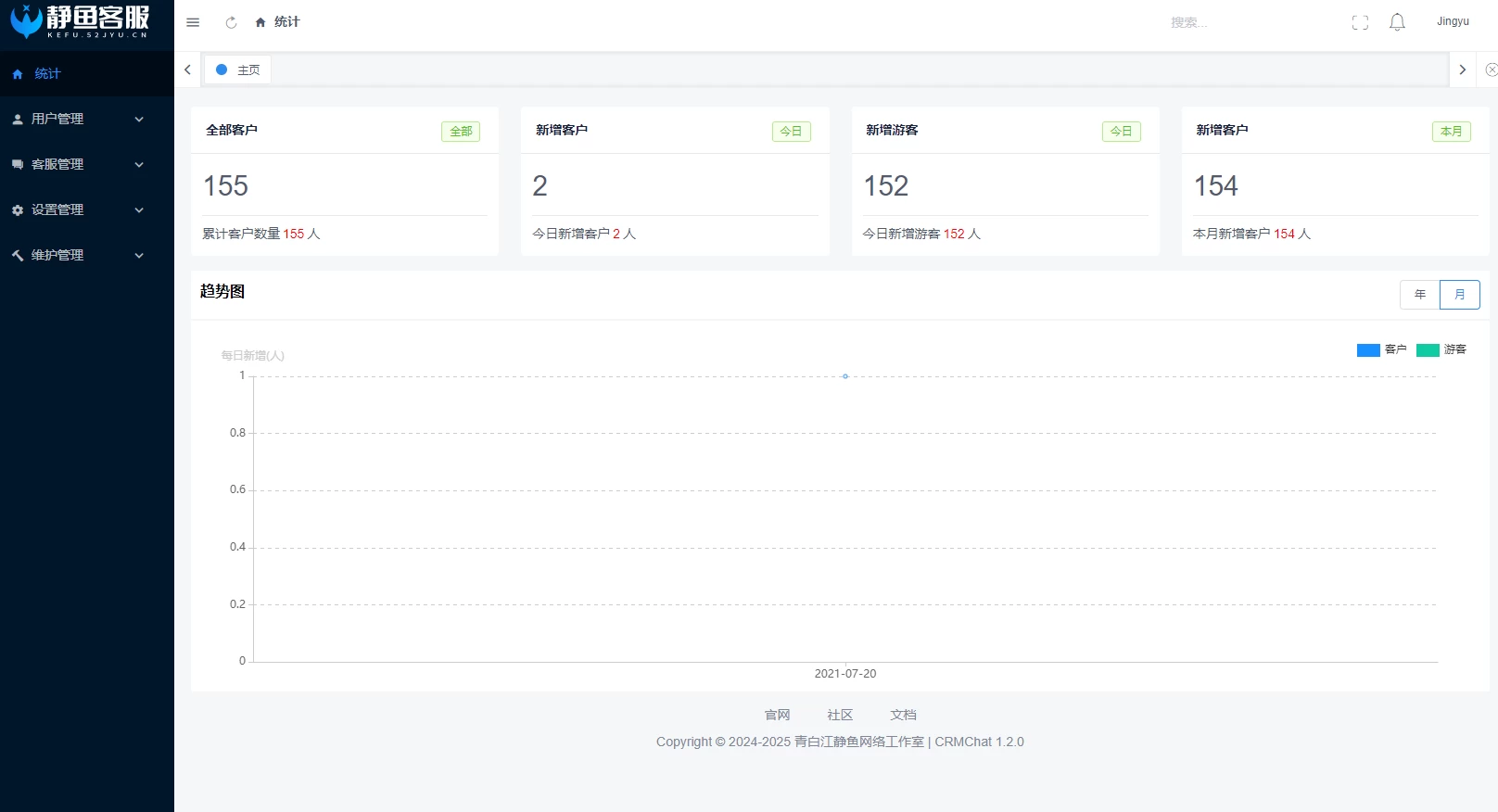Select 统计 in the sidebar
The height and width of the screenshot is (812, 1498).
[47, 73]
